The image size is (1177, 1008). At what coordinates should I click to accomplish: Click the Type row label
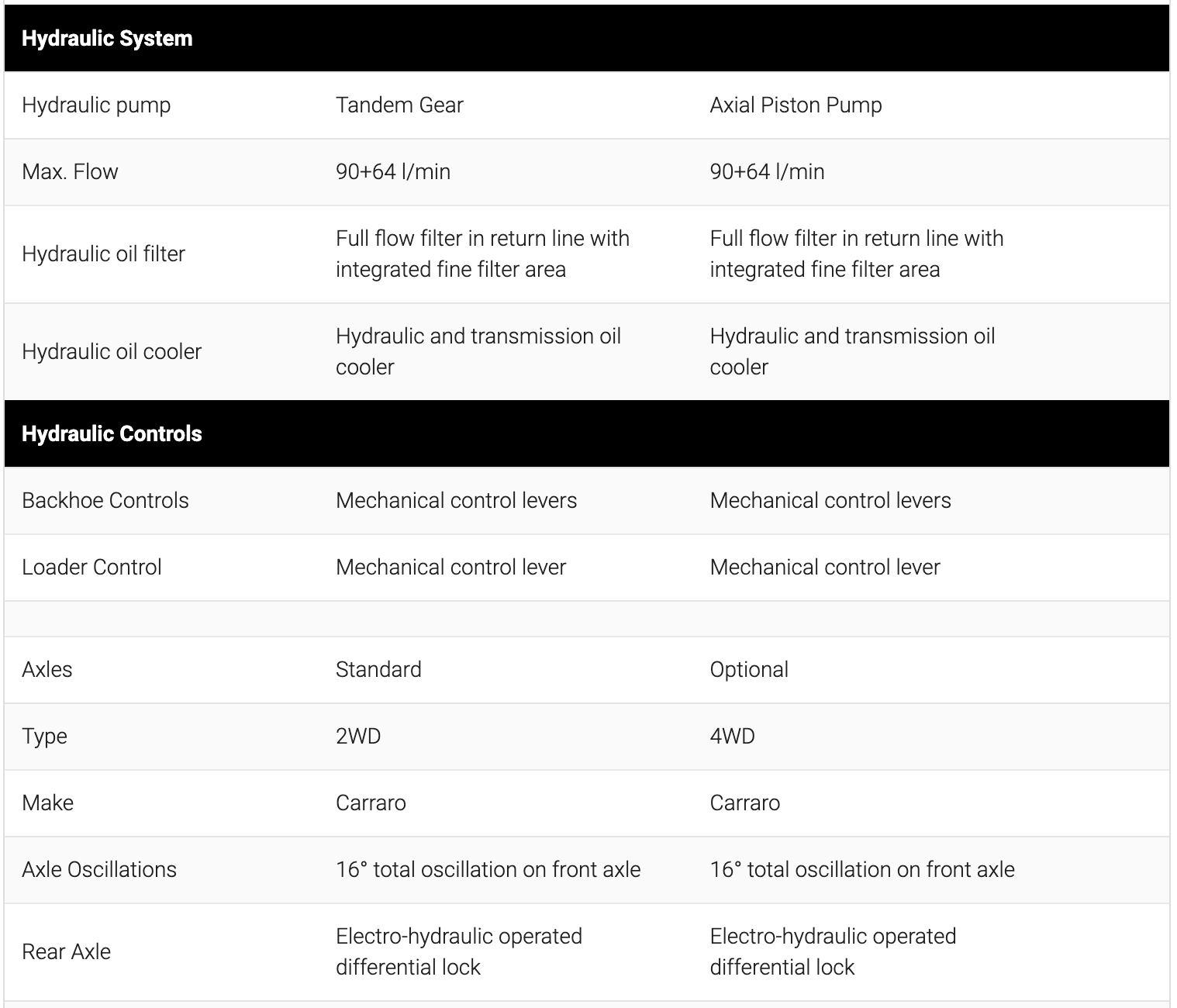pyautogui.click(x=44, y=737)
